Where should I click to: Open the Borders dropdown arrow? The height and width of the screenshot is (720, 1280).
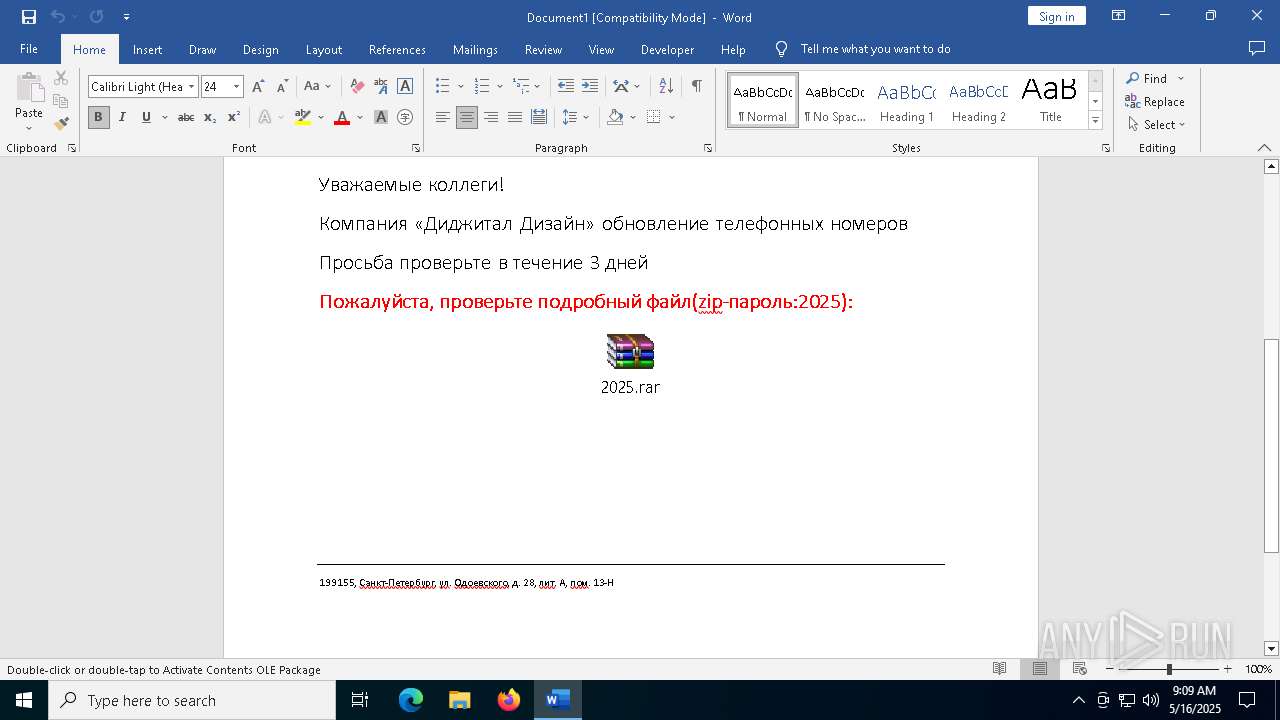(x=672, y=117)
